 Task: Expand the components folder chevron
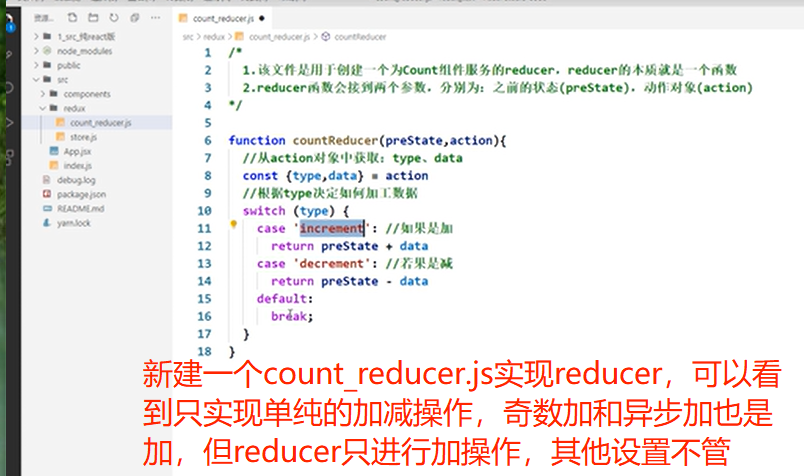coord(43,94)
